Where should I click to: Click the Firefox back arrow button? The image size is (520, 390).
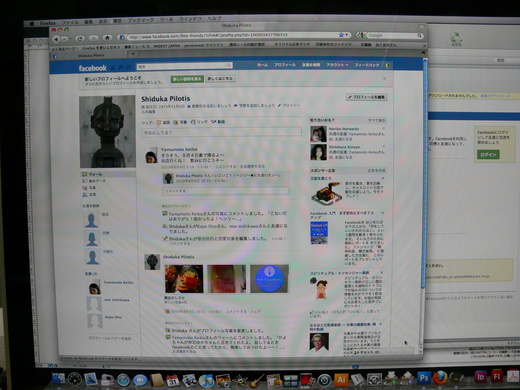click(56, 39)
